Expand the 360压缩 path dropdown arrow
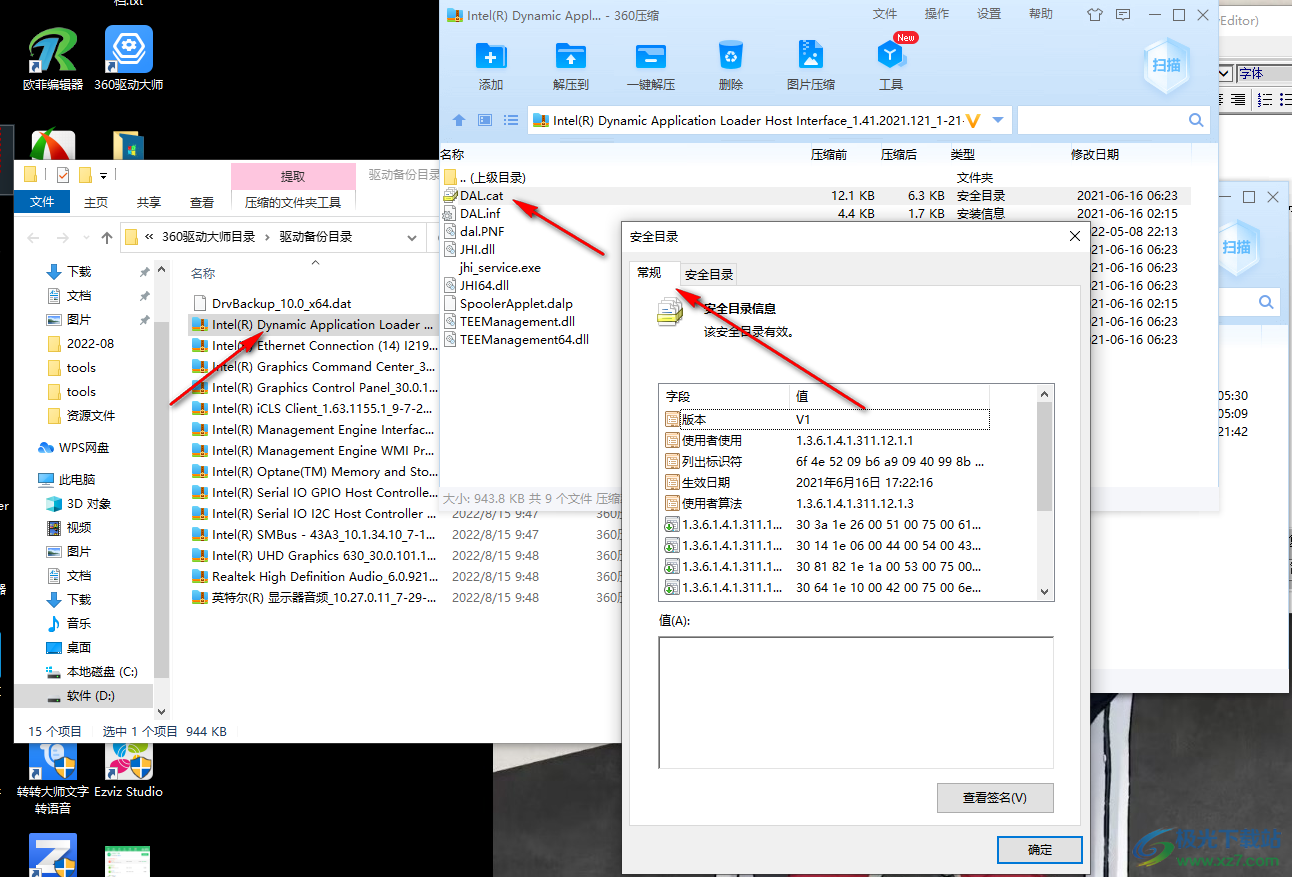The width and height of the screenshot is (1292, 877). coord(998,120)
